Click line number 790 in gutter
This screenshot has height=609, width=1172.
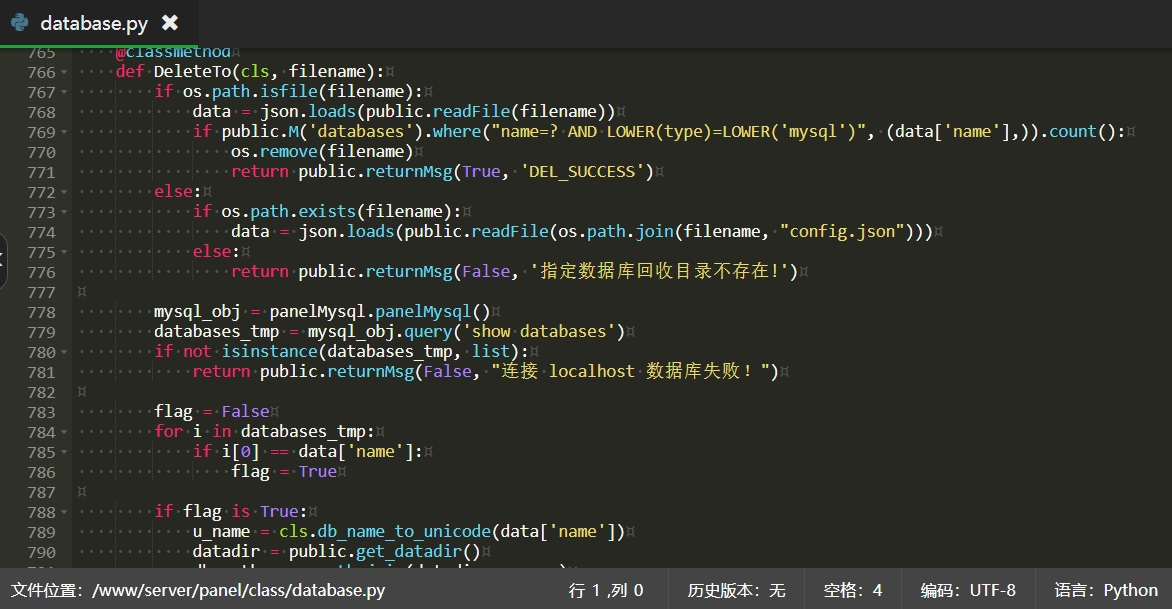(41, 553)
